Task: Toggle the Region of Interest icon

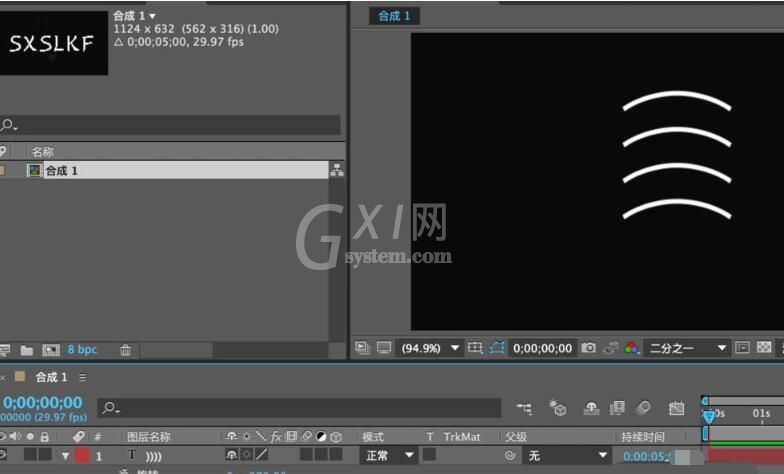Action: point(742,348)
